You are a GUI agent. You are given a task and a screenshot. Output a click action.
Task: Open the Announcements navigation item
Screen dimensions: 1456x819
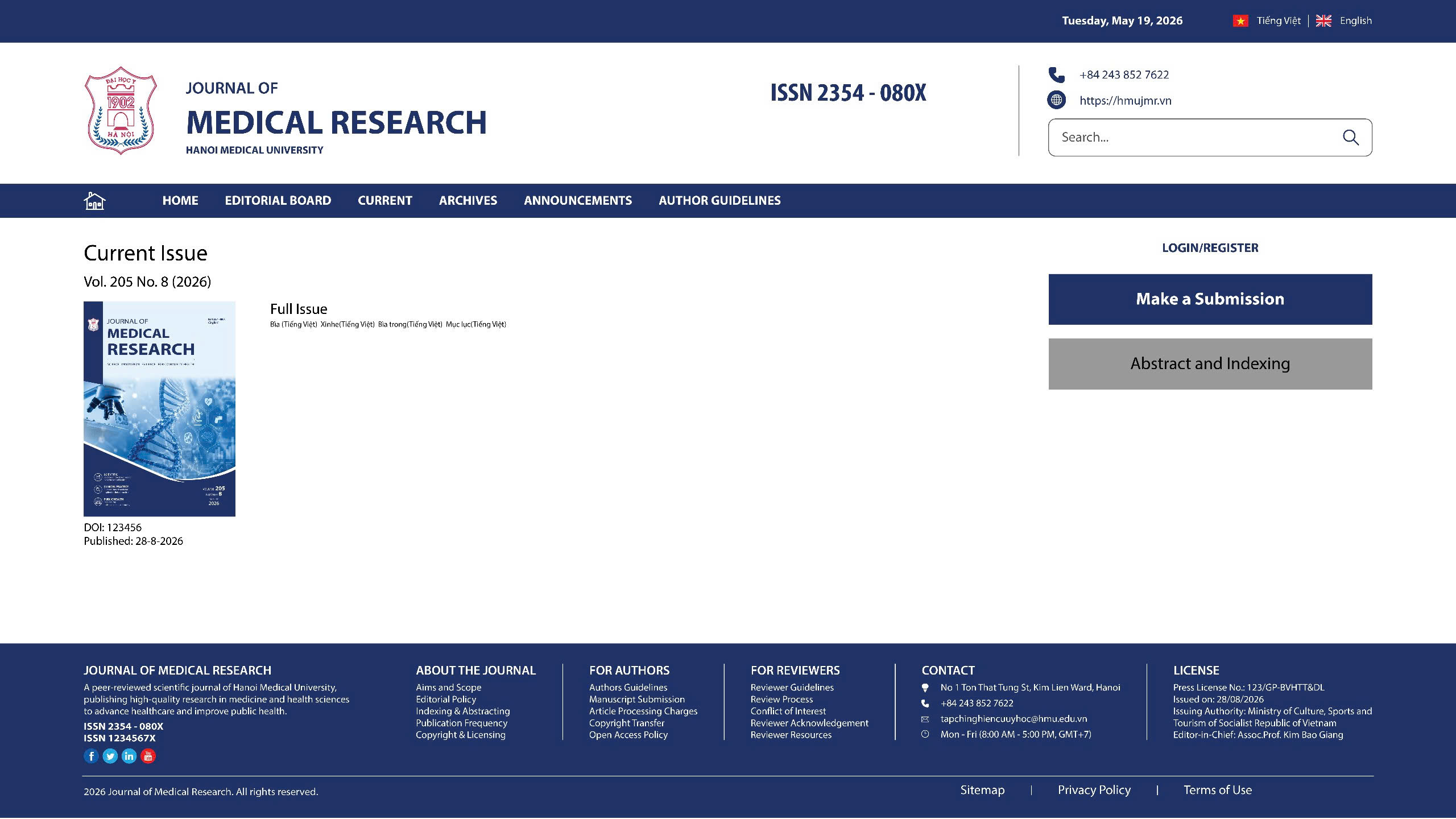(x=578, y=200)
